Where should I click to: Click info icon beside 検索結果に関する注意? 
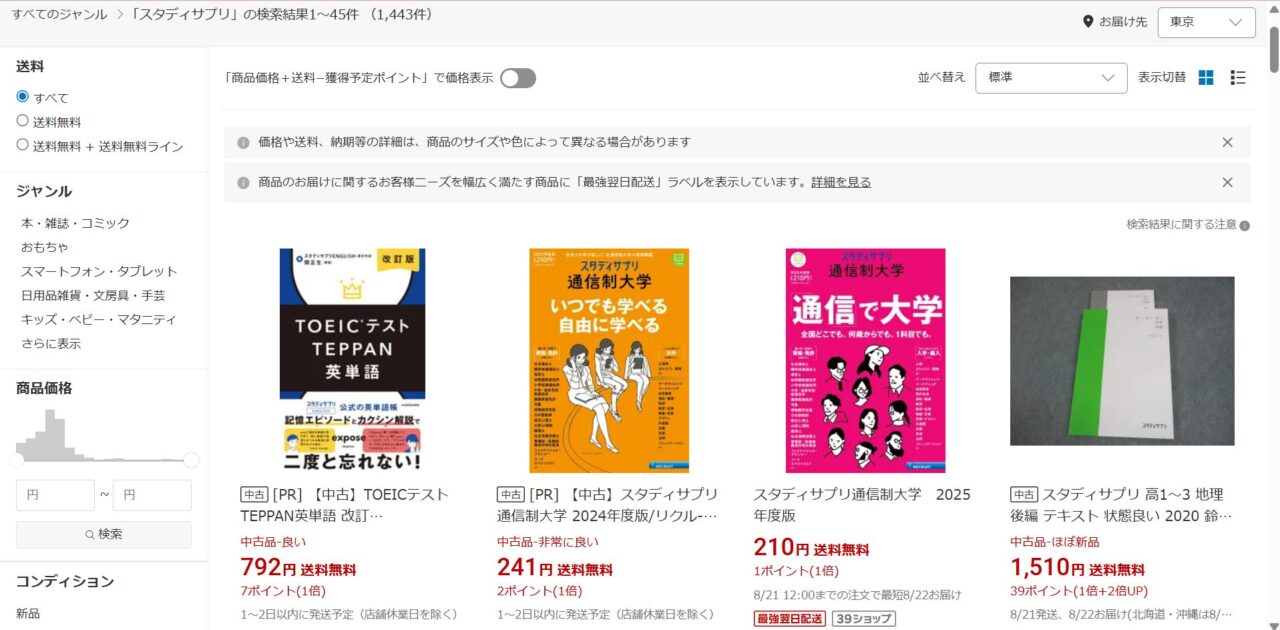point(1245,226)
